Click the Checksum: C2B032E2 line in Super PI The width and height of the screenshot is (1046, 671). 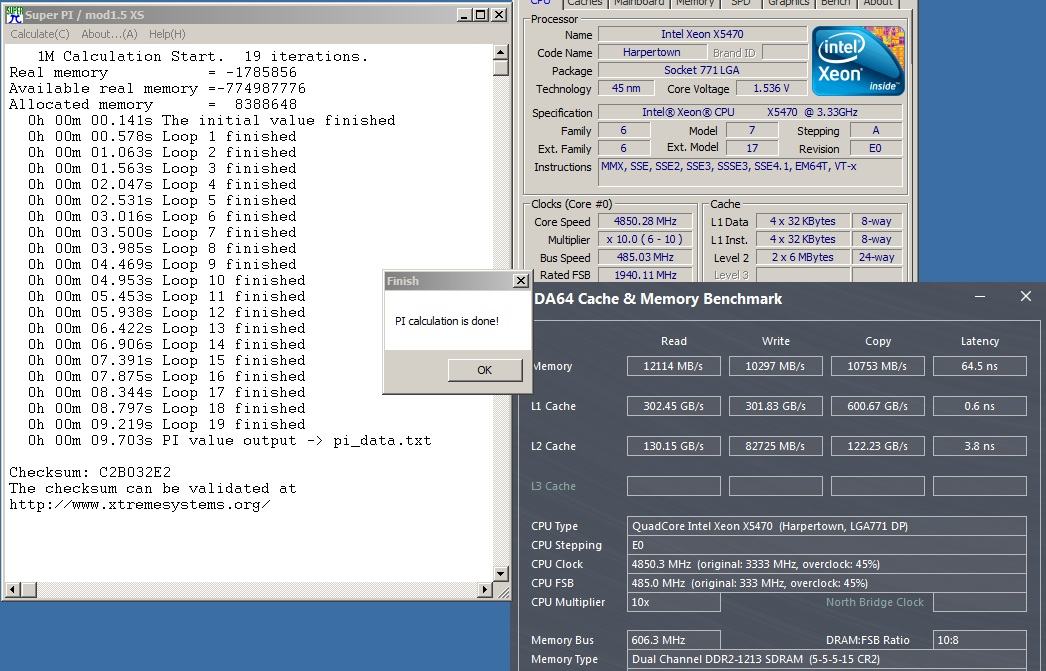tap(90, 472)
